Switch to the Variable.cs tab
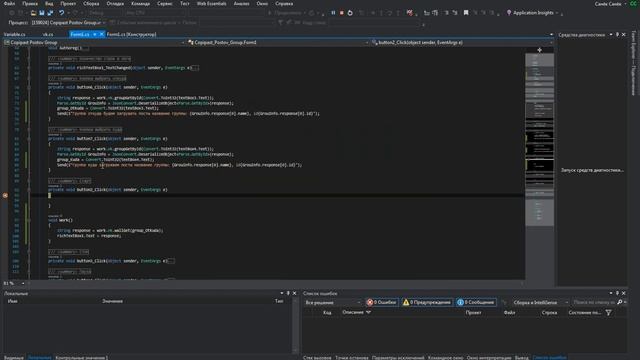The height and width of the screenshot is (360, 640). click(x=15, y=34)
